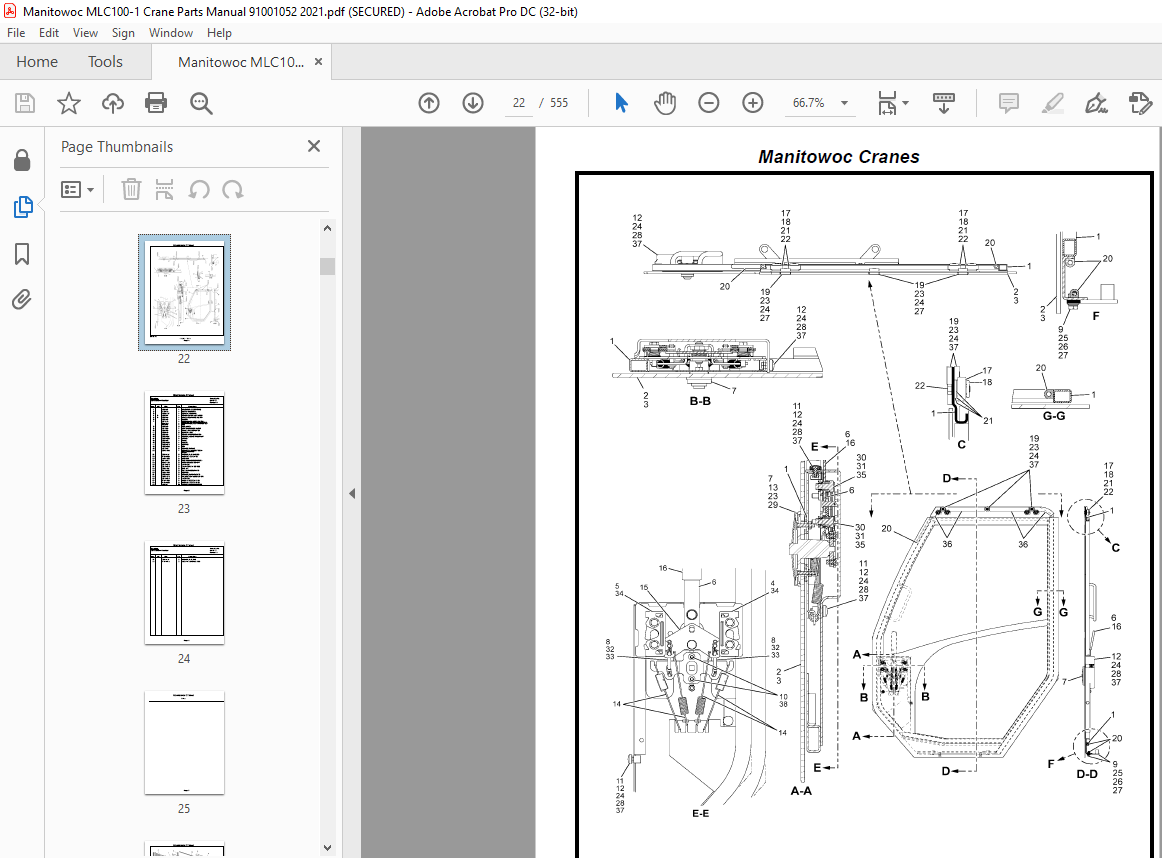Click the G-G section label in the diagram

(1054, 416)
